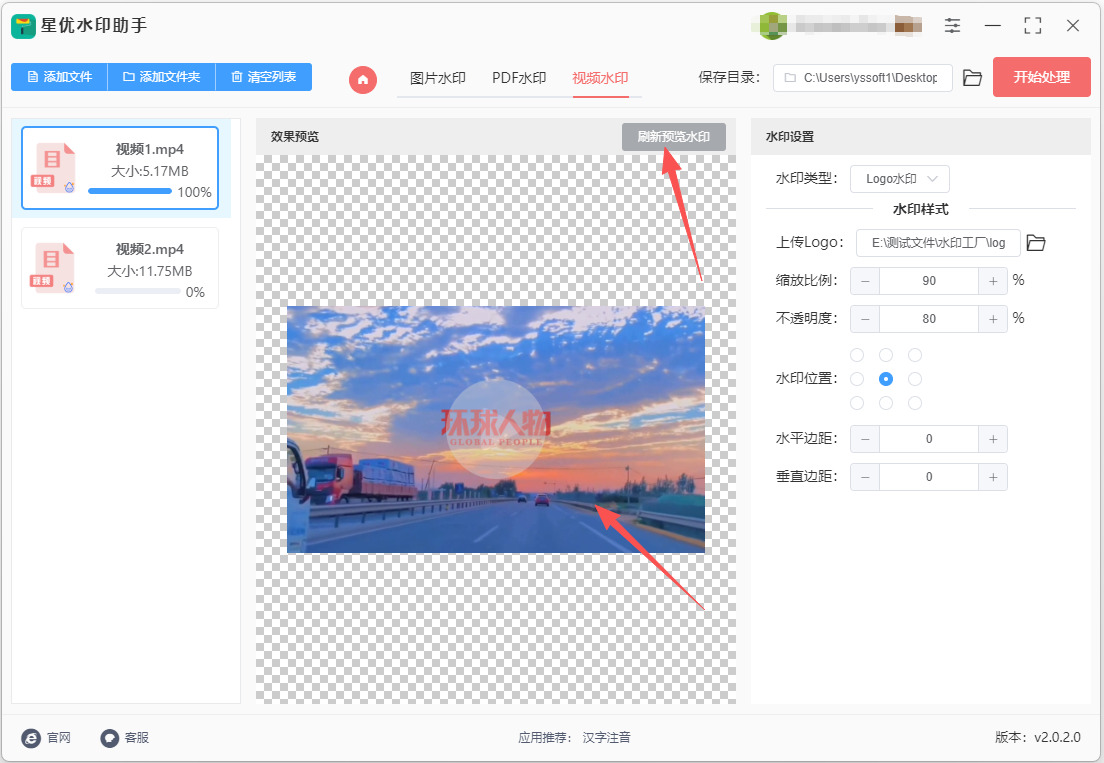
Task: Click 清空列表 clear list button
Action: pos(263,77)
